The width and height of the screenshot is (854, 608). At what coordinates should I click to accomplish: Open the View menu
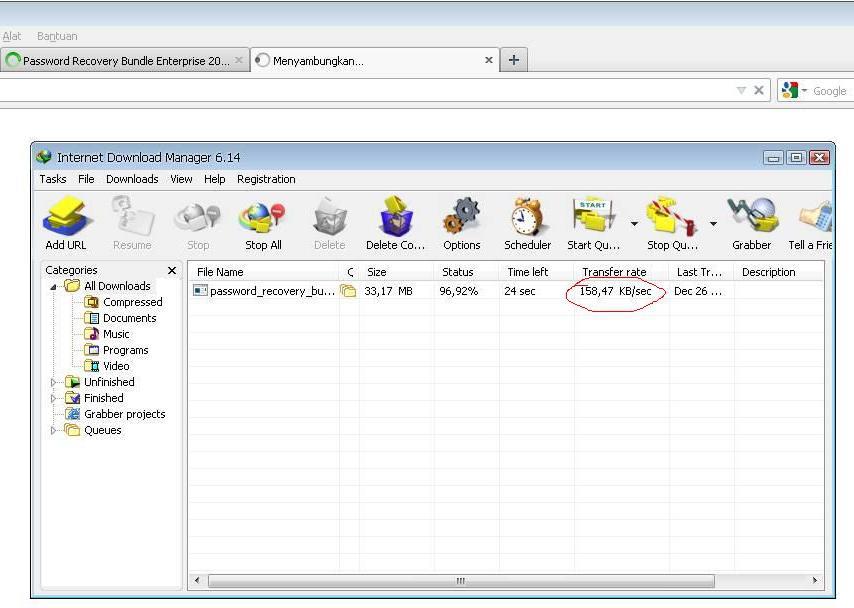tap(181, 179)
